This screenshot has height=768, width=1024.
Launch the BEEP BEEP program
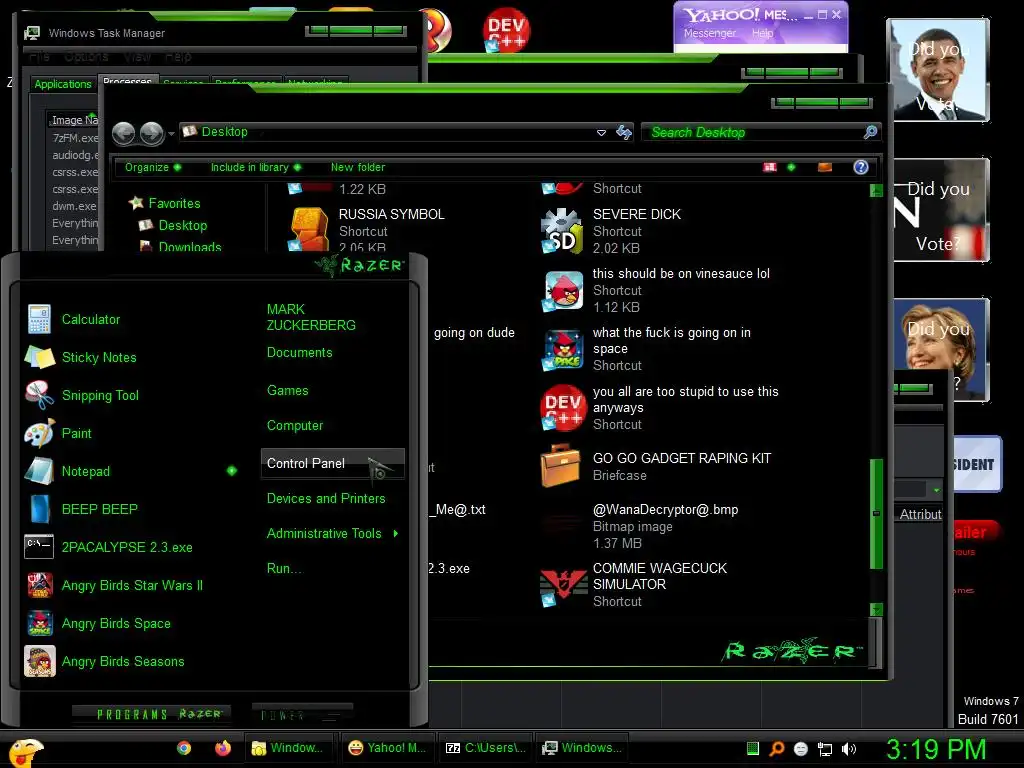pyautogui.click(x=99, y=509)
